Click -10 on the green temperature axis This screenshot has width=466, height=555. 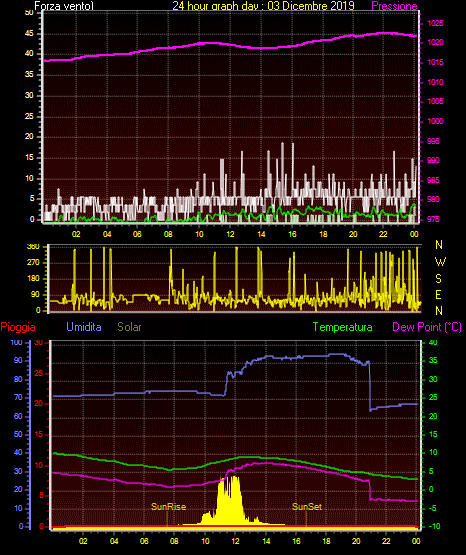[435, 526]
